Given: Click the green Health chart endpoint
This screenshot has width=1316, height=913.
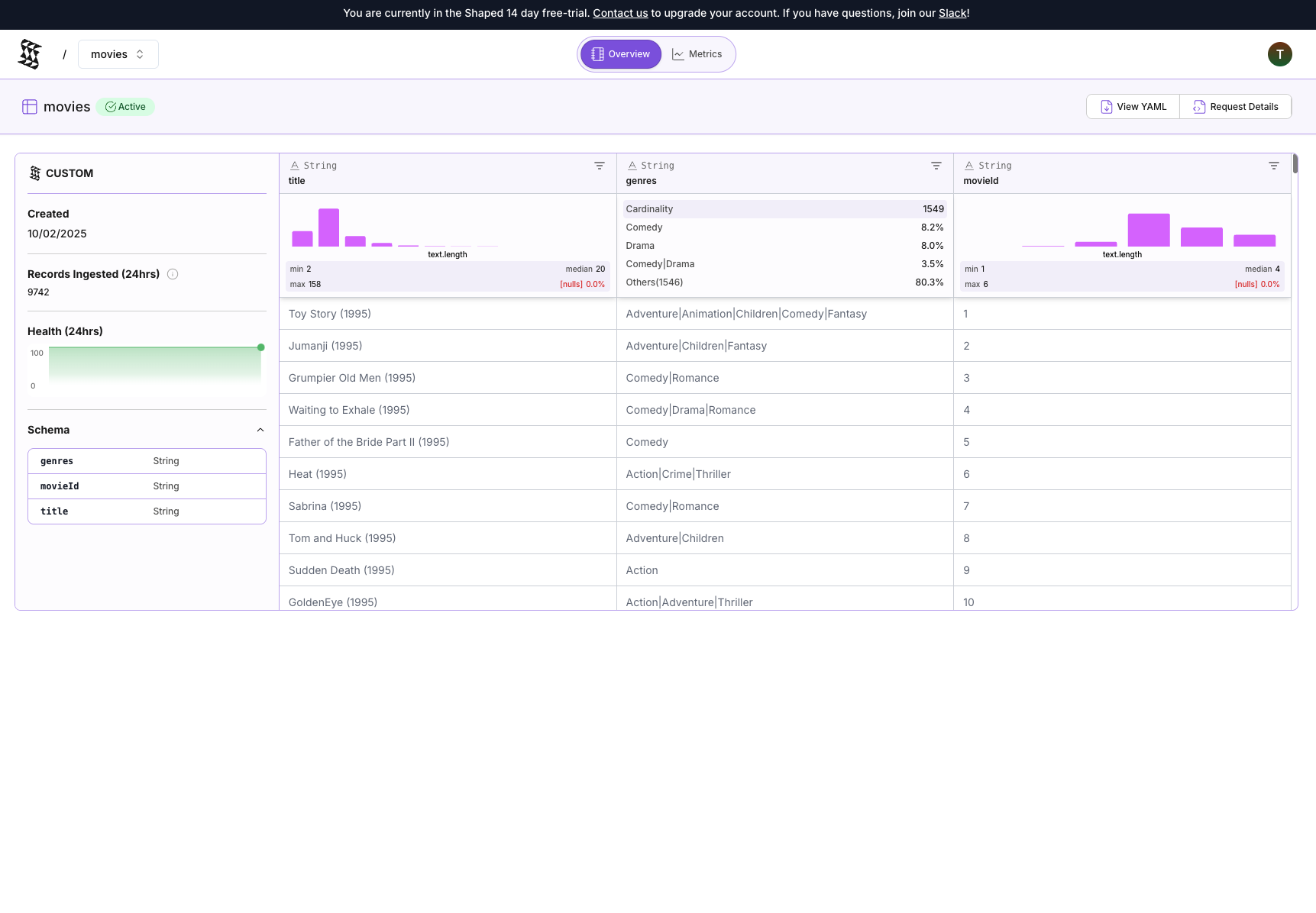Looking at the screenshot, I should [x=261, y=347].
